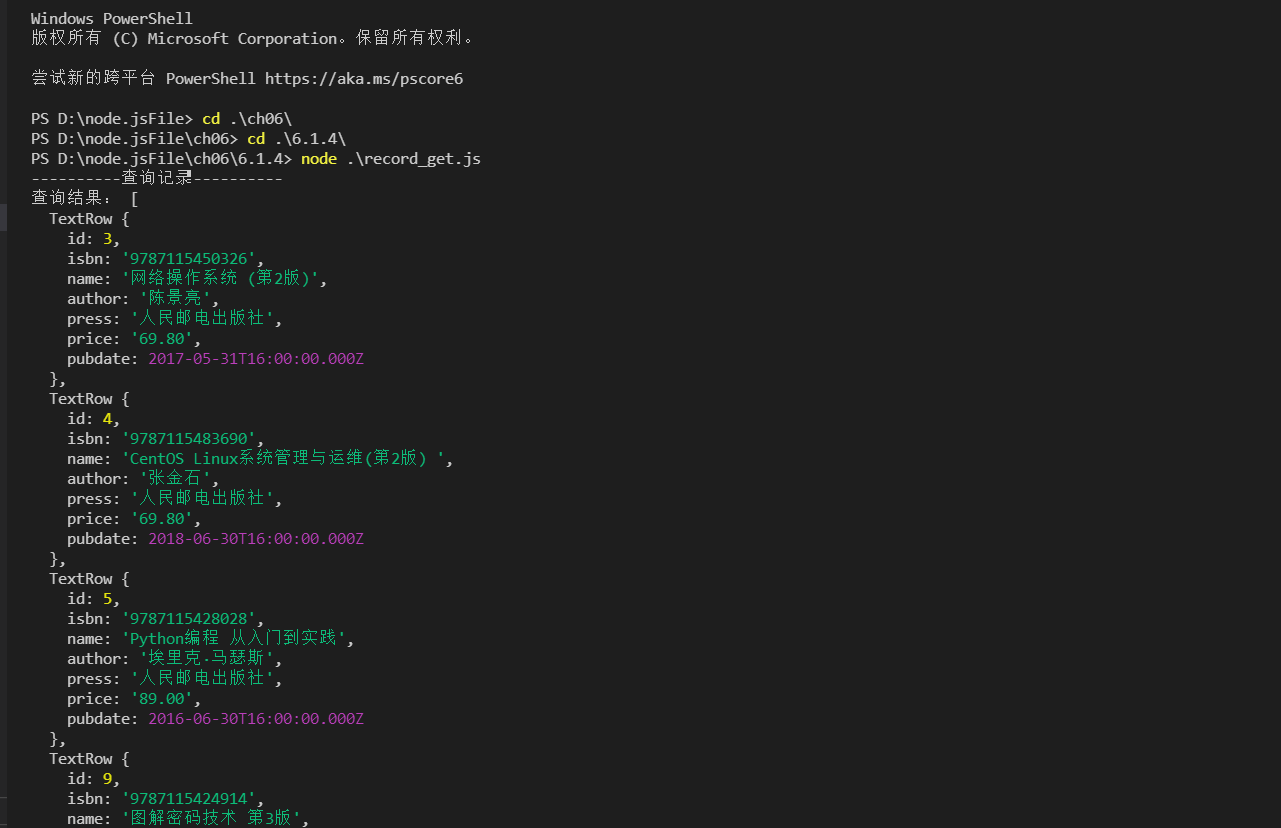Screen dimensions: 1281x828
Task: Click the 'Windows PowerShell' header line
Action: point(112,18)
